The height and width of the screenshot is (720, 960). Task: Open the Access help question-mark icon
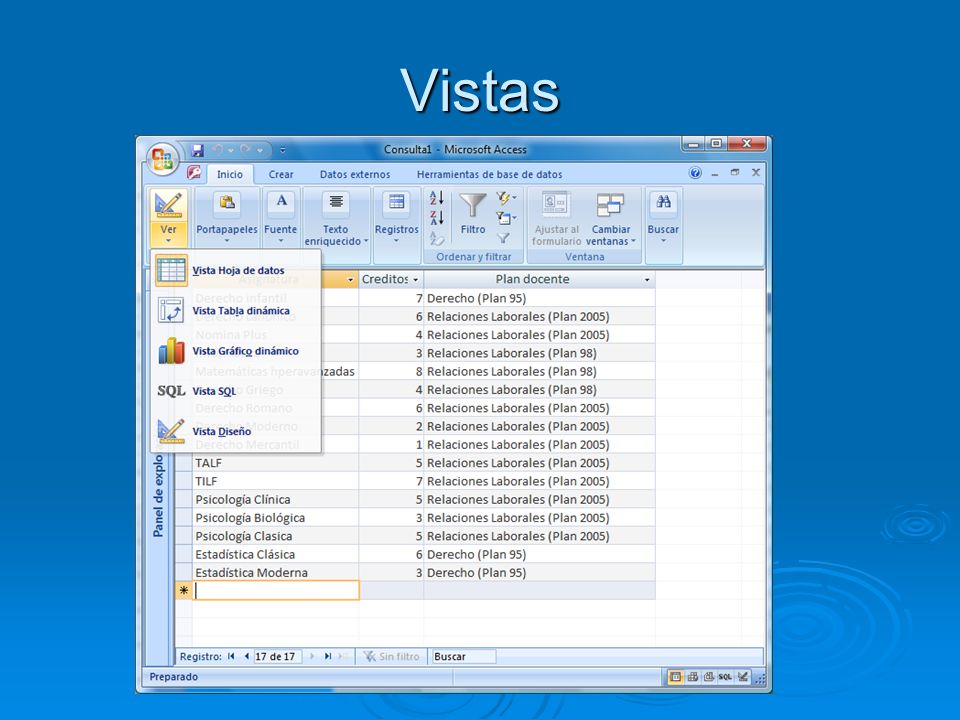[695, 173]
